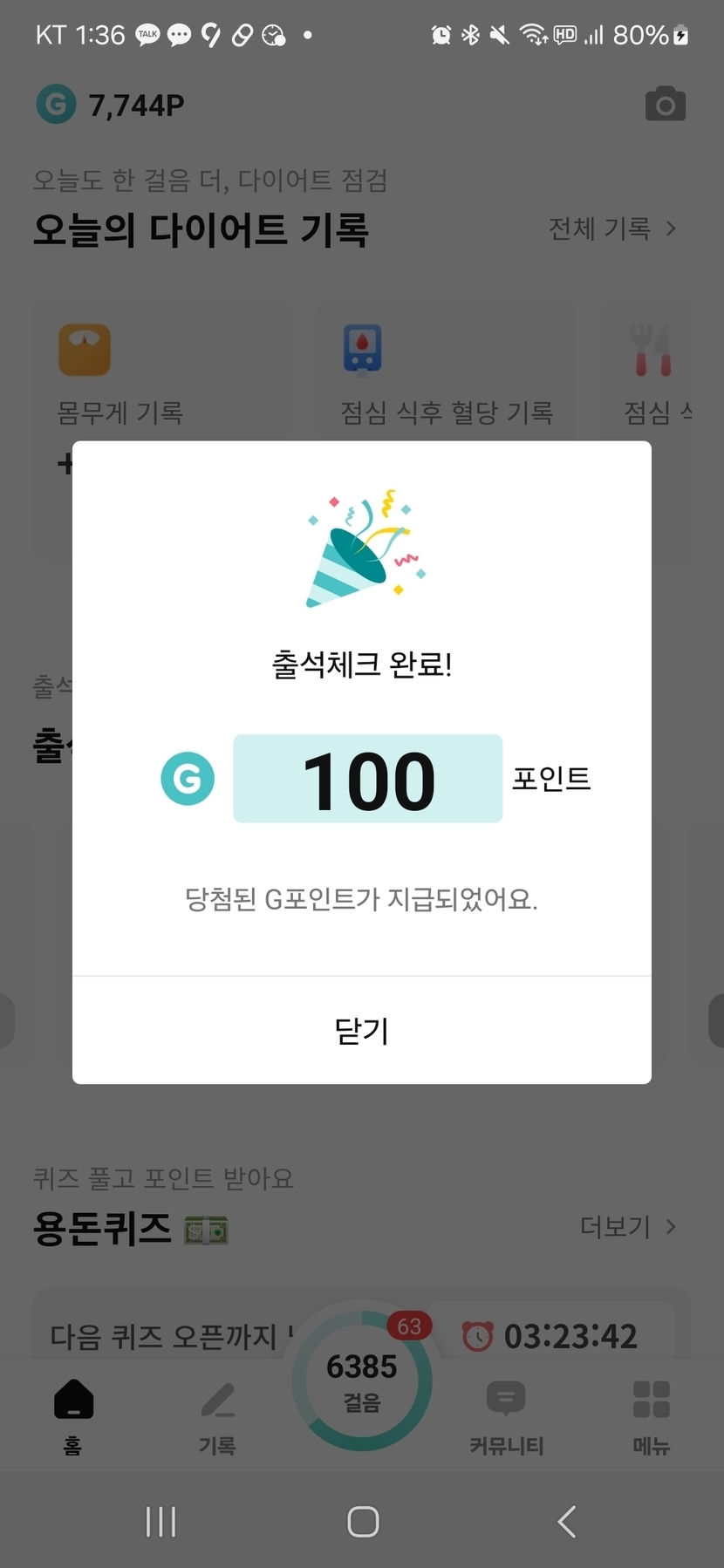This screenshot has height=1568, width=724.
Task: Tap the 100 point reward box
Action: pyautogui.click(x=367, y=779)
